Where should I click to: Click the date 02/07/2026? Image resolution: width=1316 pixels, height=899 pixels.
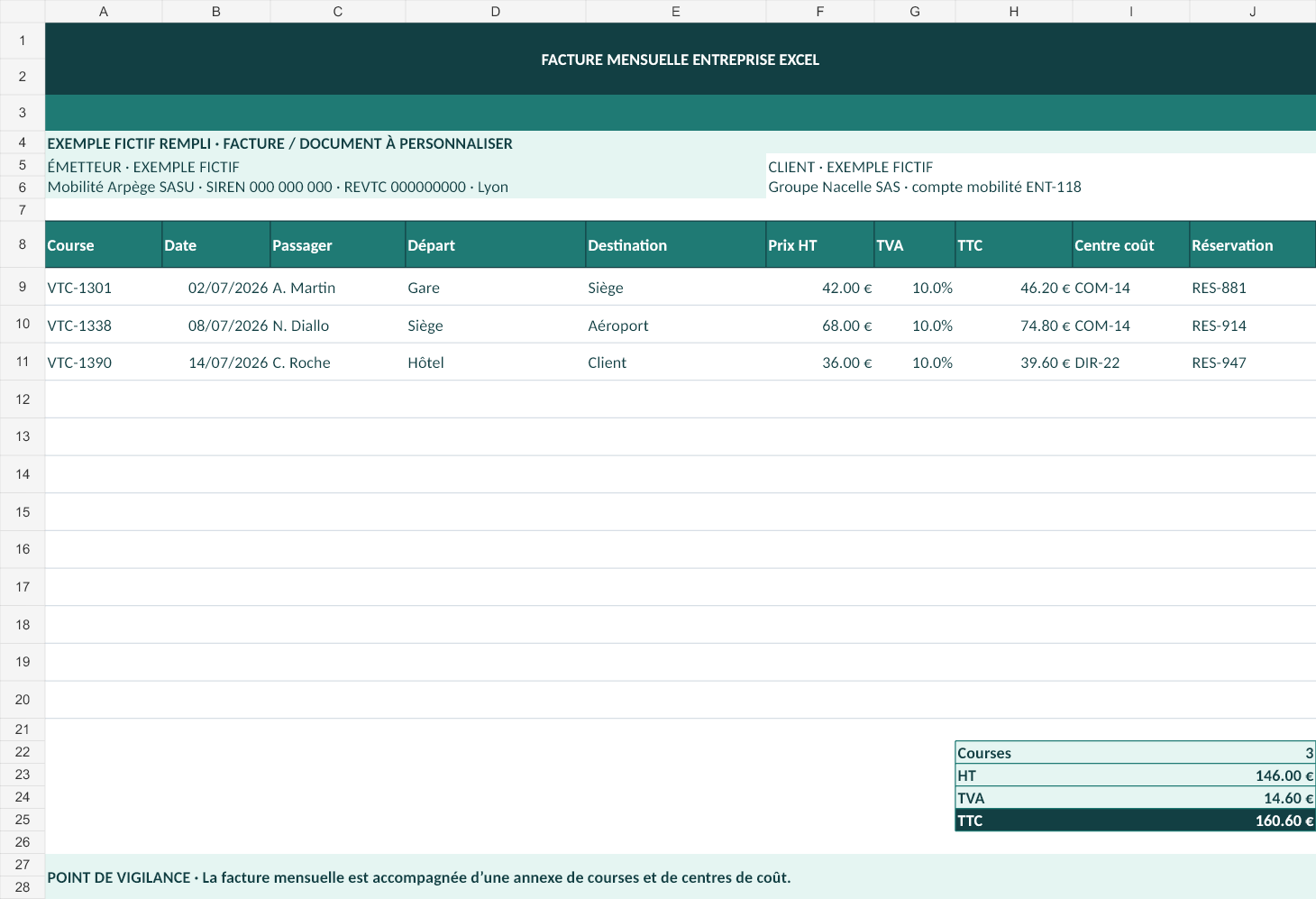tap(216, 288)
